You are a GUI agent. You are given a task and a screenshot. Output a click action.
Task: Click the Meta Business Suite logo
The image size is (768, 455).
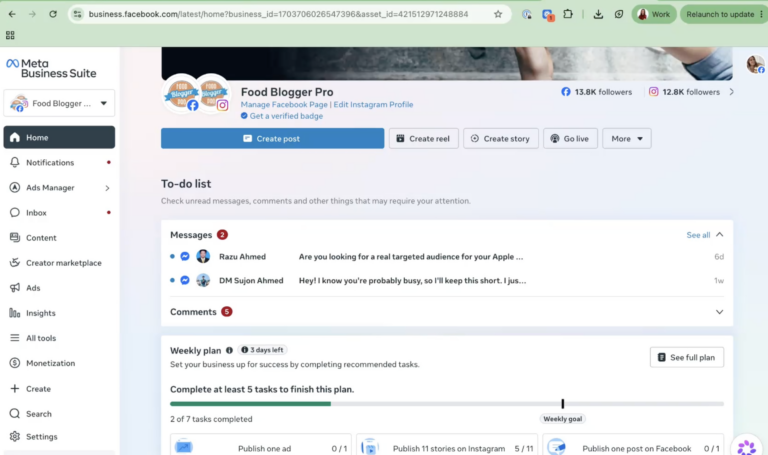pyautogui.click(x=51, y=69)
